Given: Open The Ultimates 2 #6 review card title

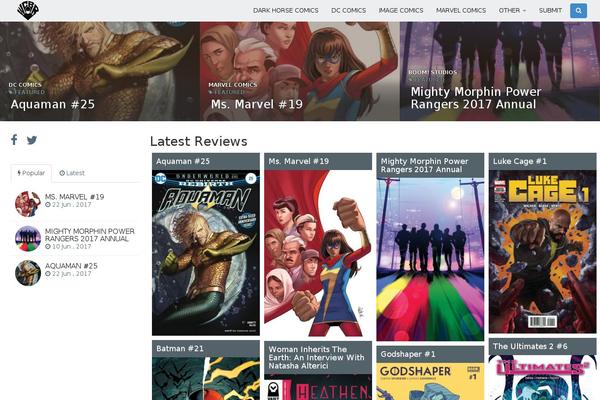Looking at the screenshot, I should click(530, 346).
